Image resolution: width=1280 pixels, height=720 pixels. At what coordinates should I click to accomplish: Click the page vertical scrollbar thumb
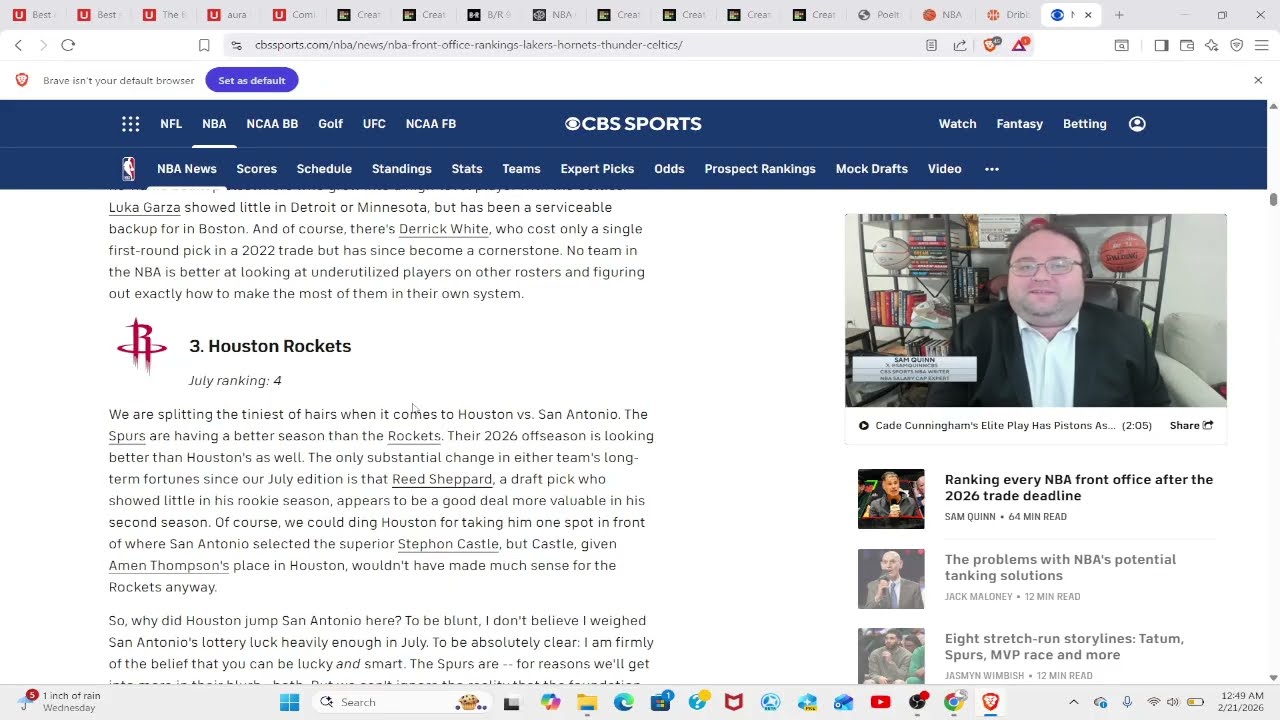pyautogui.click(x=1273, y=199)
